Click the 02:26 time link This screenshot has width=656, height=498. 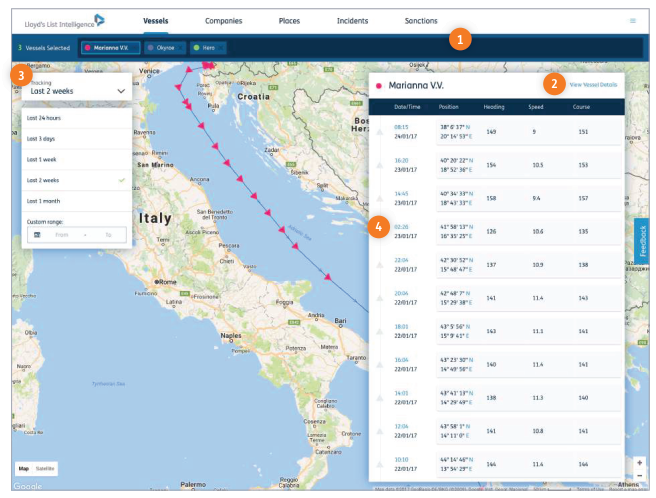pyautogui.click(x=401, y=227)
